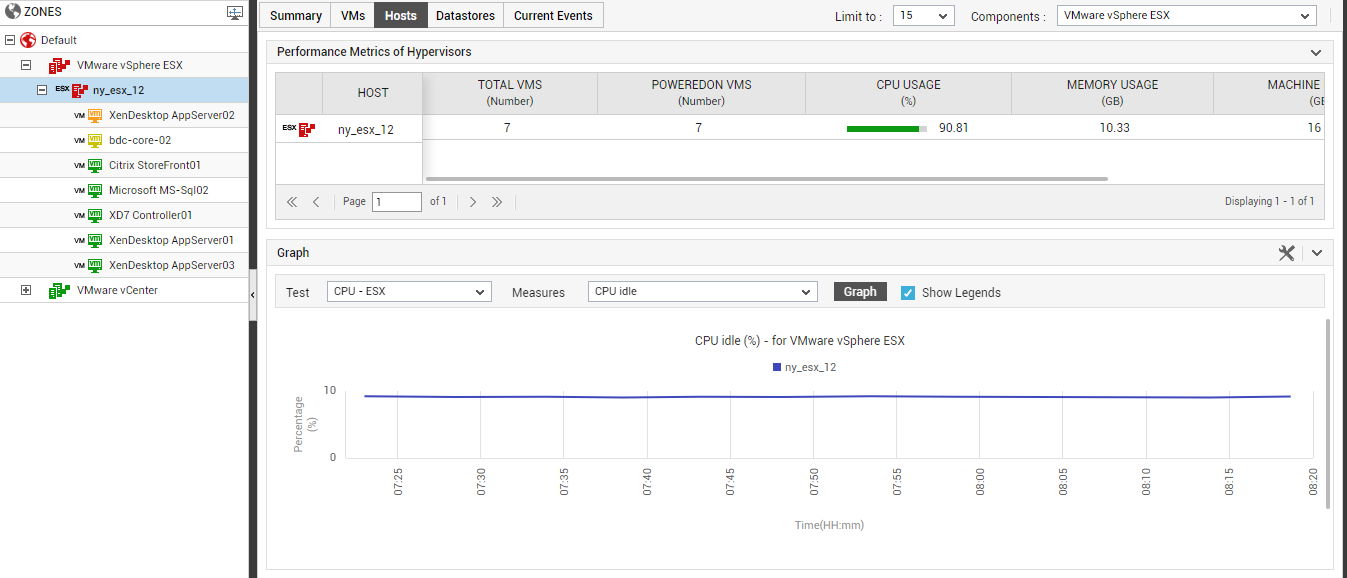The height and width of the screenshot is (578, 1347).
Task: Toggle the Show Legends checkbox
Action: 908,292
